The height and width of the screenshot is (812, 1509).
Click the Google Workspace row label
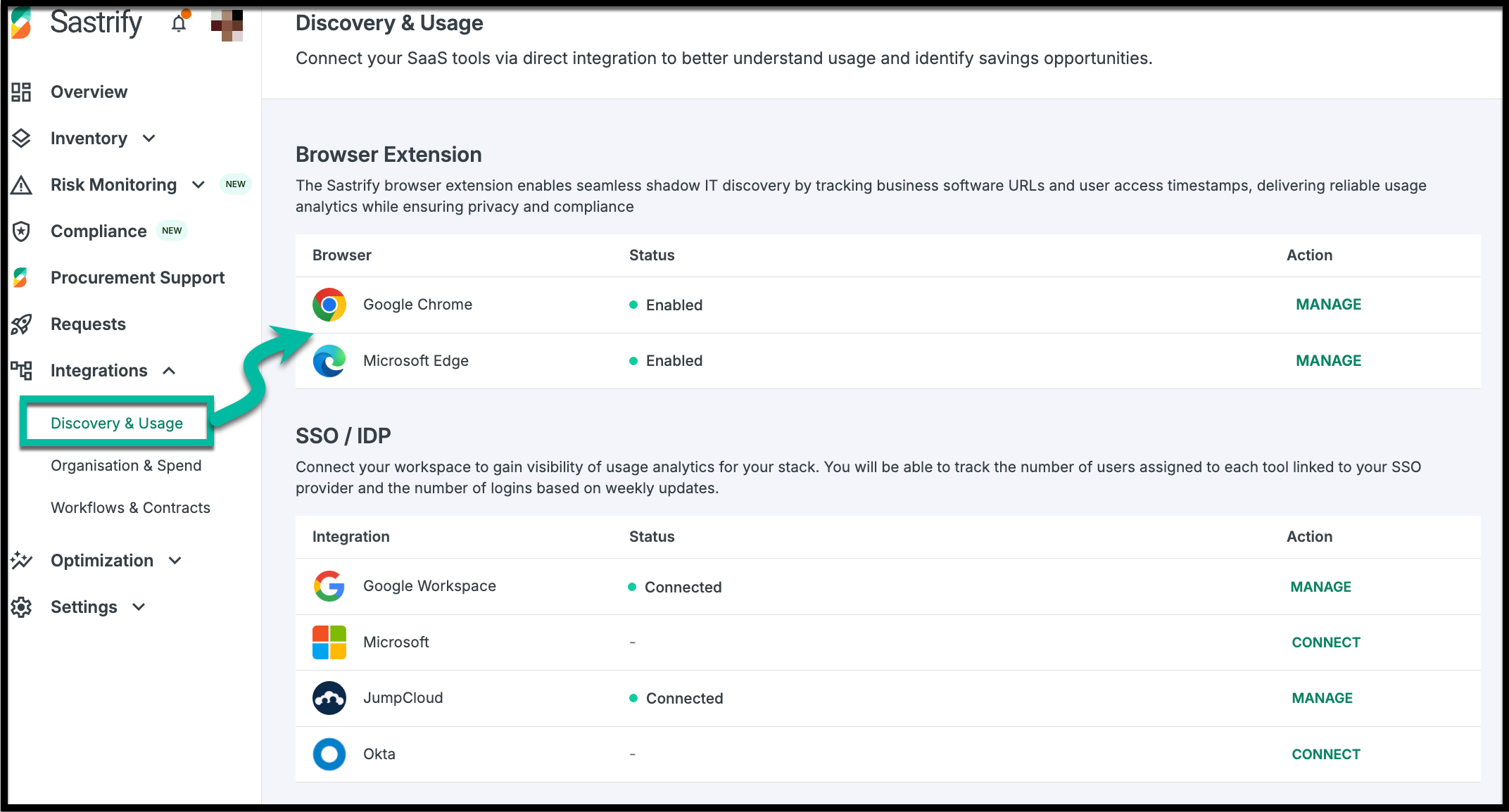point(429,586)
